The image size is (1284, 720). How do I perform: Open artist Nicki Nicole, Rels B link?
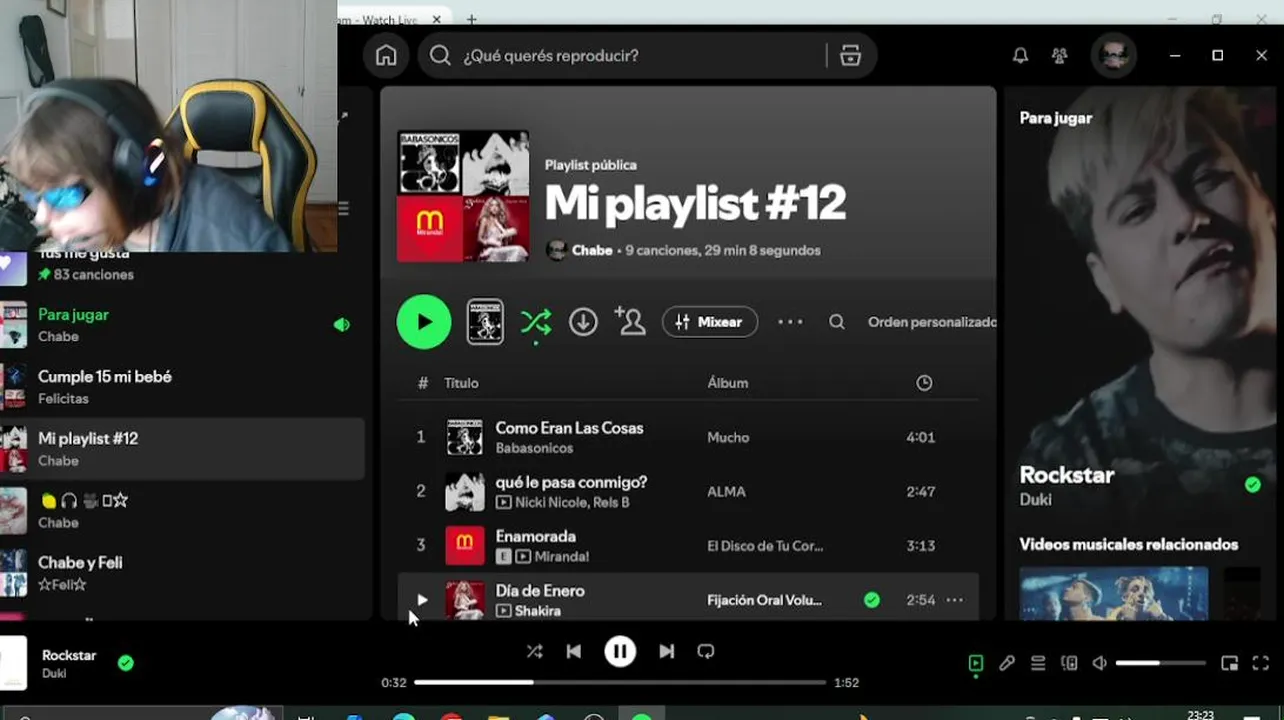coord(572,502)
